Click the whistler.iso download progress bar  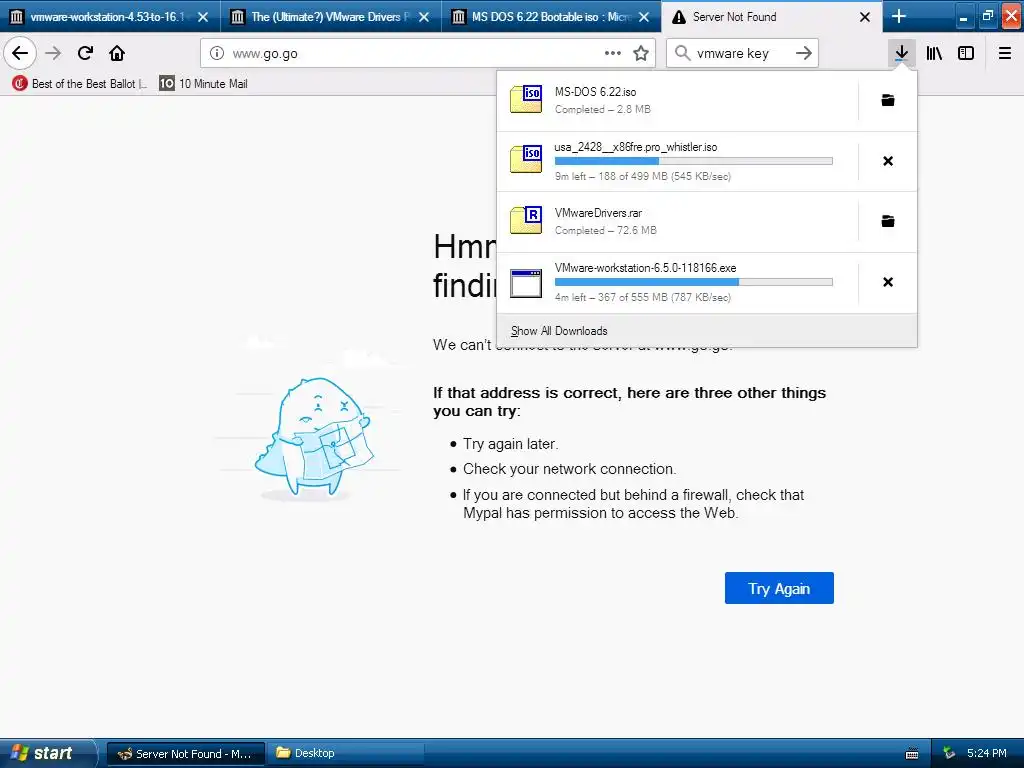694,161
